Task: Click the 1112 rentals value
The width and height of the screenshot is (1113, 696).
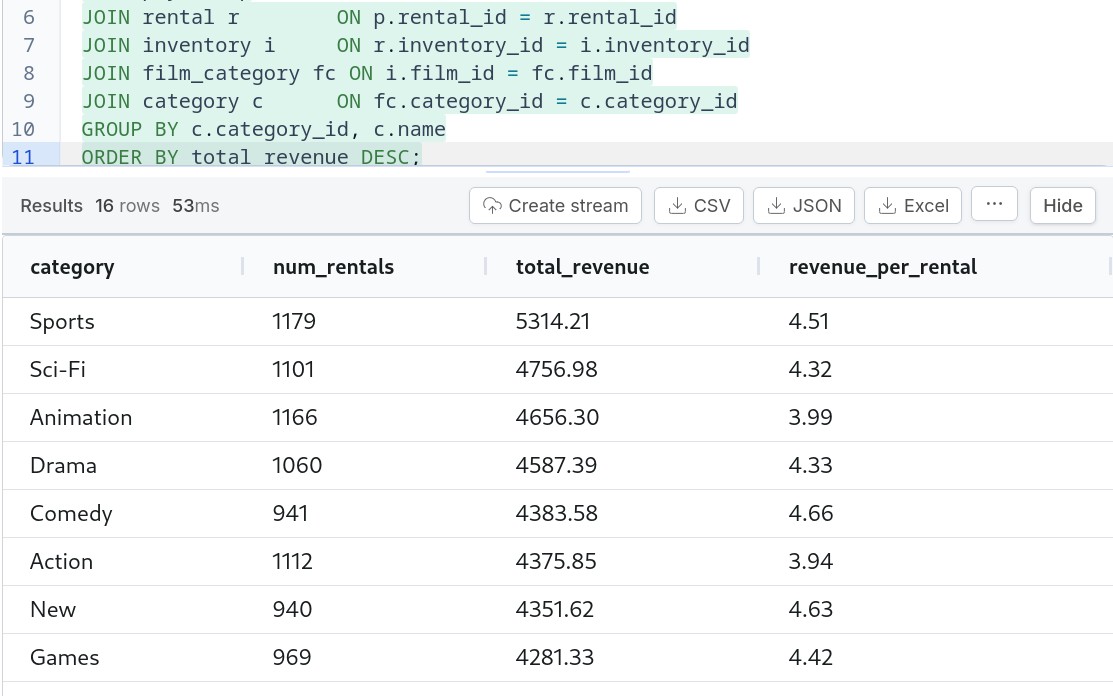Action: click(x=292, y=561)
